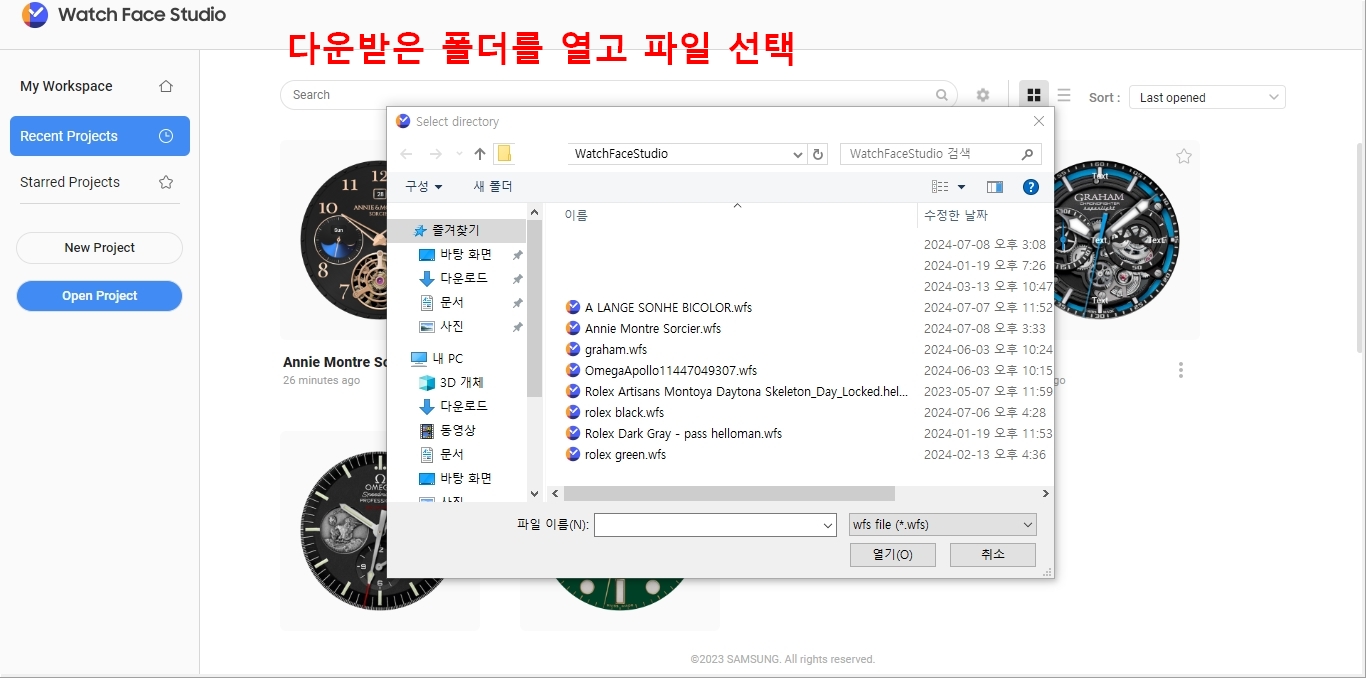Click the main page vertical scrollbar
The height and width of the screenshot is (678, 1366).
(x=1360, y=246)
